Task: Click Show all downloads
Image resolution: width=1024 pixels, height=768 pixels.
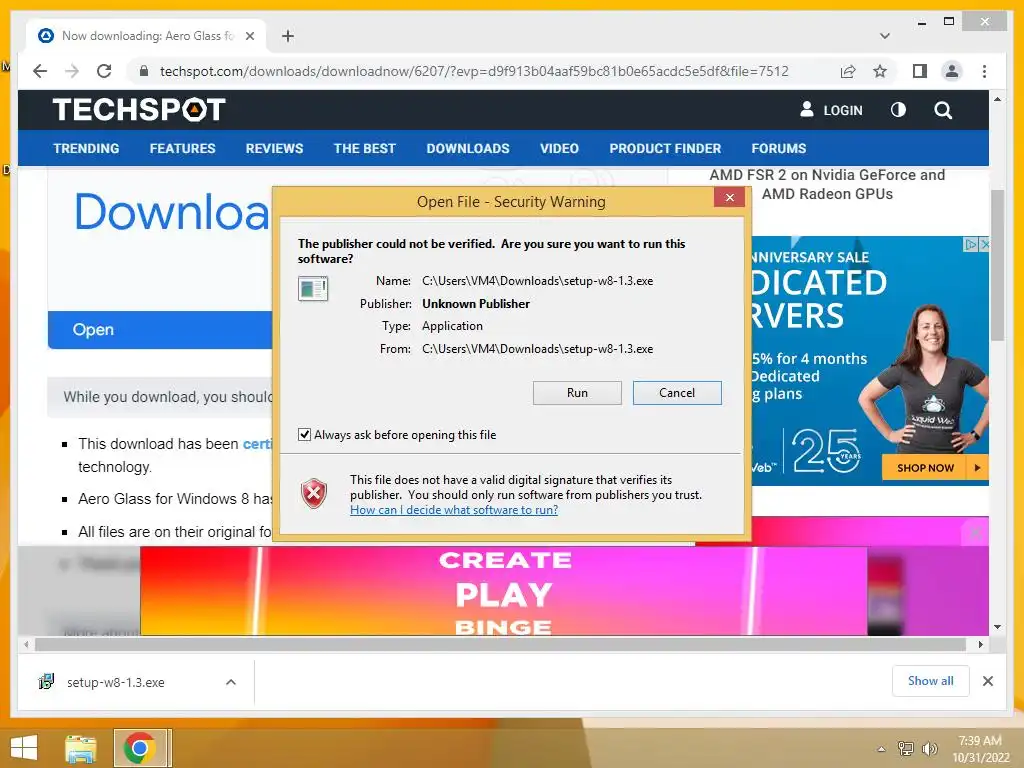Action: pyautogui.click(x=931, y=681)
